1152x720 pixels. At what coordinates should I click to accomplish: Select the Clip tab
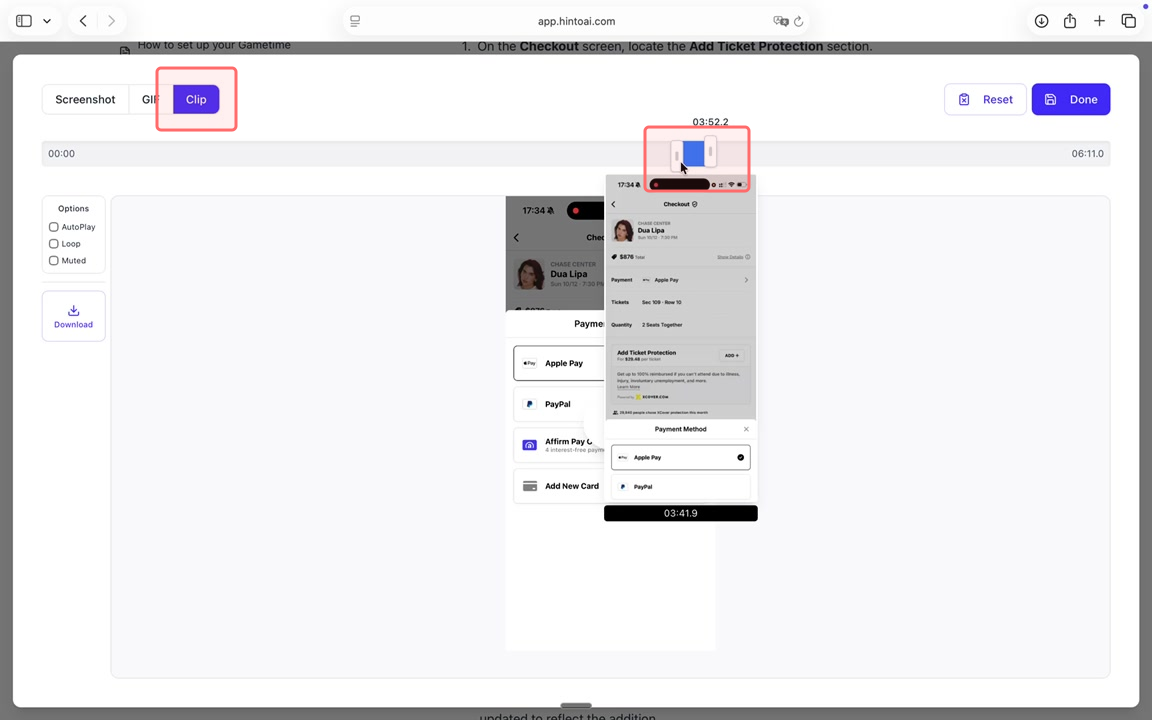[x=196, y=99]
